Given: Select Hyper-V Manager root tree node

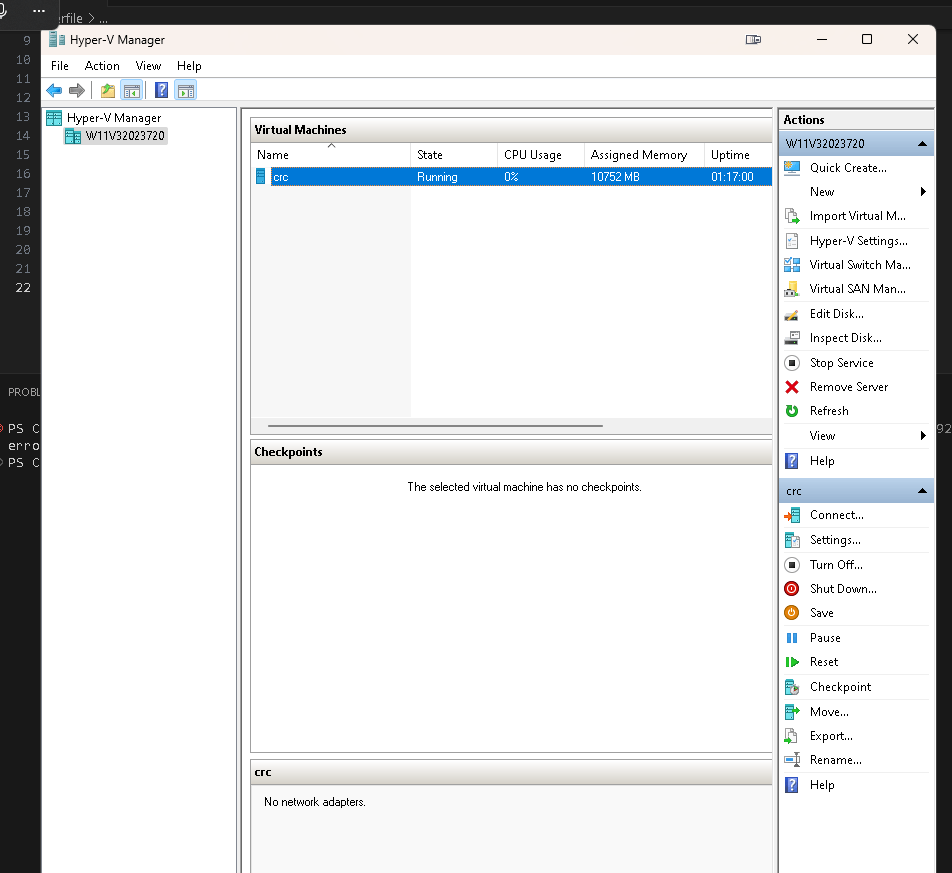Looking at the screenshot, I should click(114, 118).
